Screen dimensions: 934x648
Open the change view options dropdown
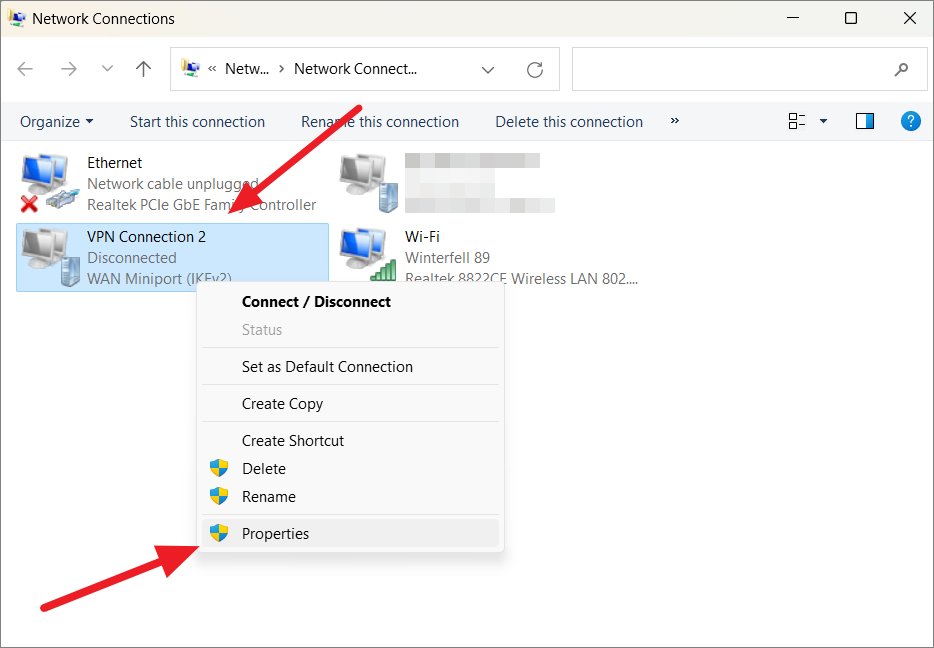click(x=823, y=121)
